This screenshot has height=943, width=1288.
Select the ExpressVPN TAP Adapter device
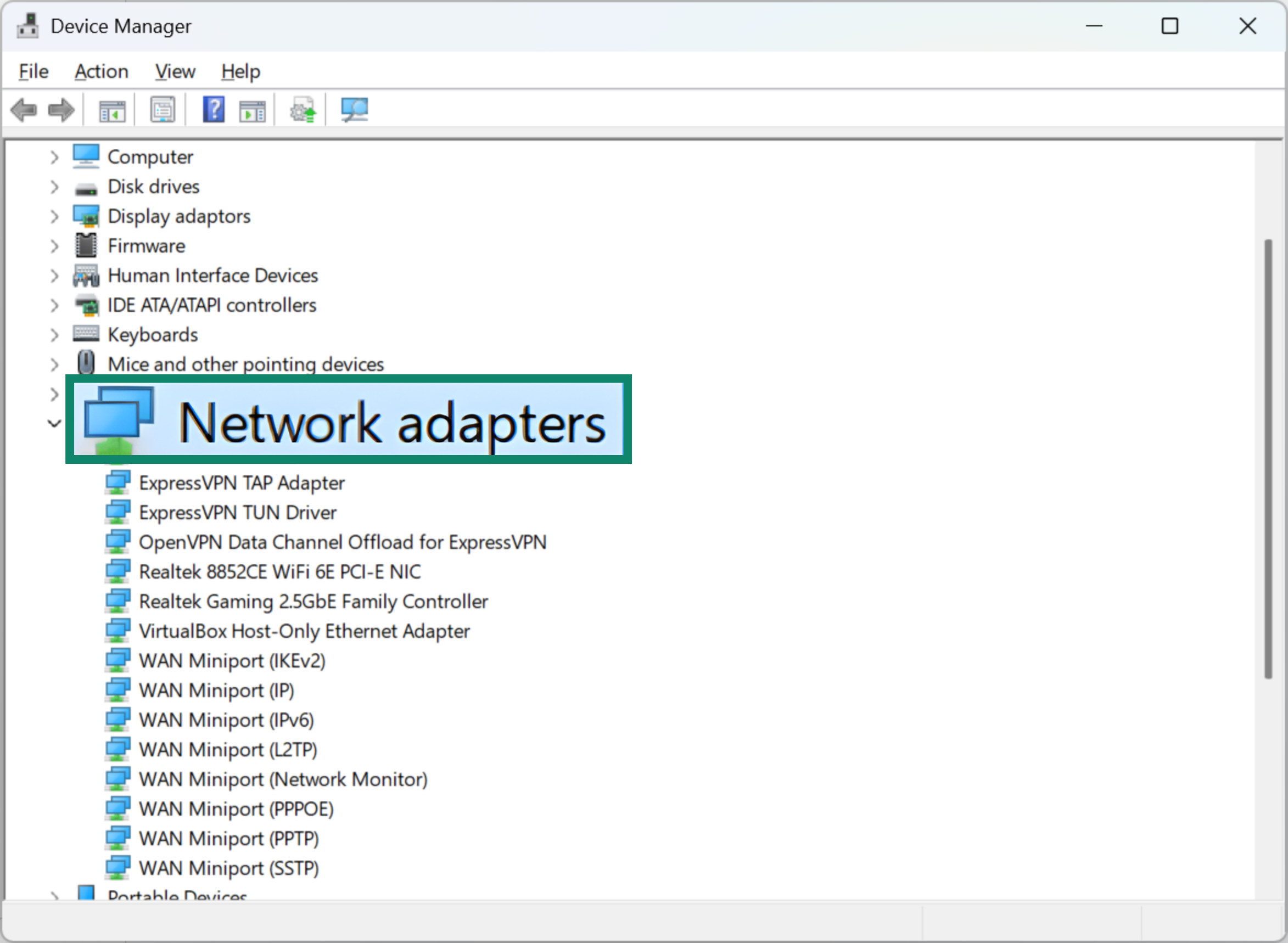point(242,482)
